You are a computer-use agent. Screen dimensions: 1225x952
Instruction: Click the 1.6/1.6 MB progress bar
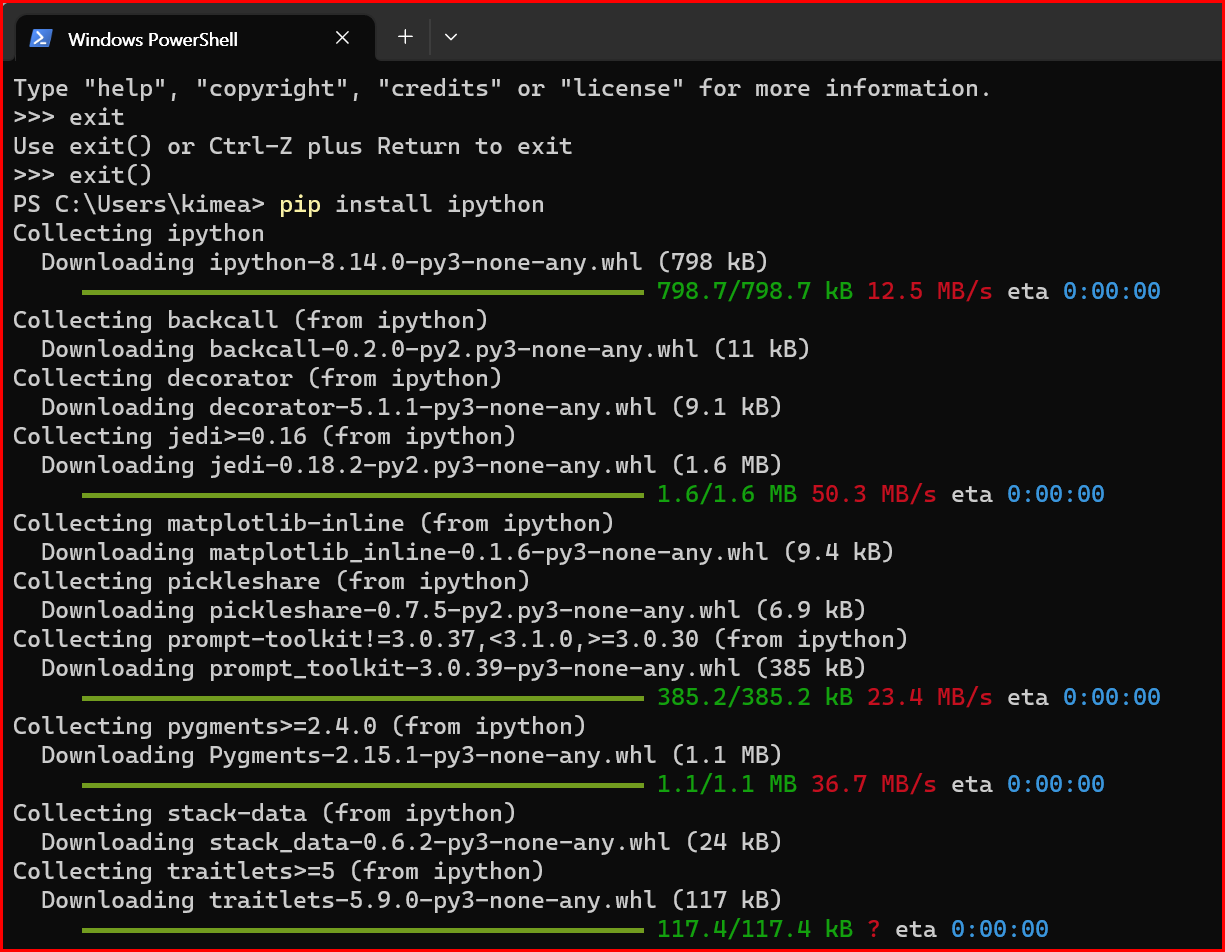tap(363, 495)
